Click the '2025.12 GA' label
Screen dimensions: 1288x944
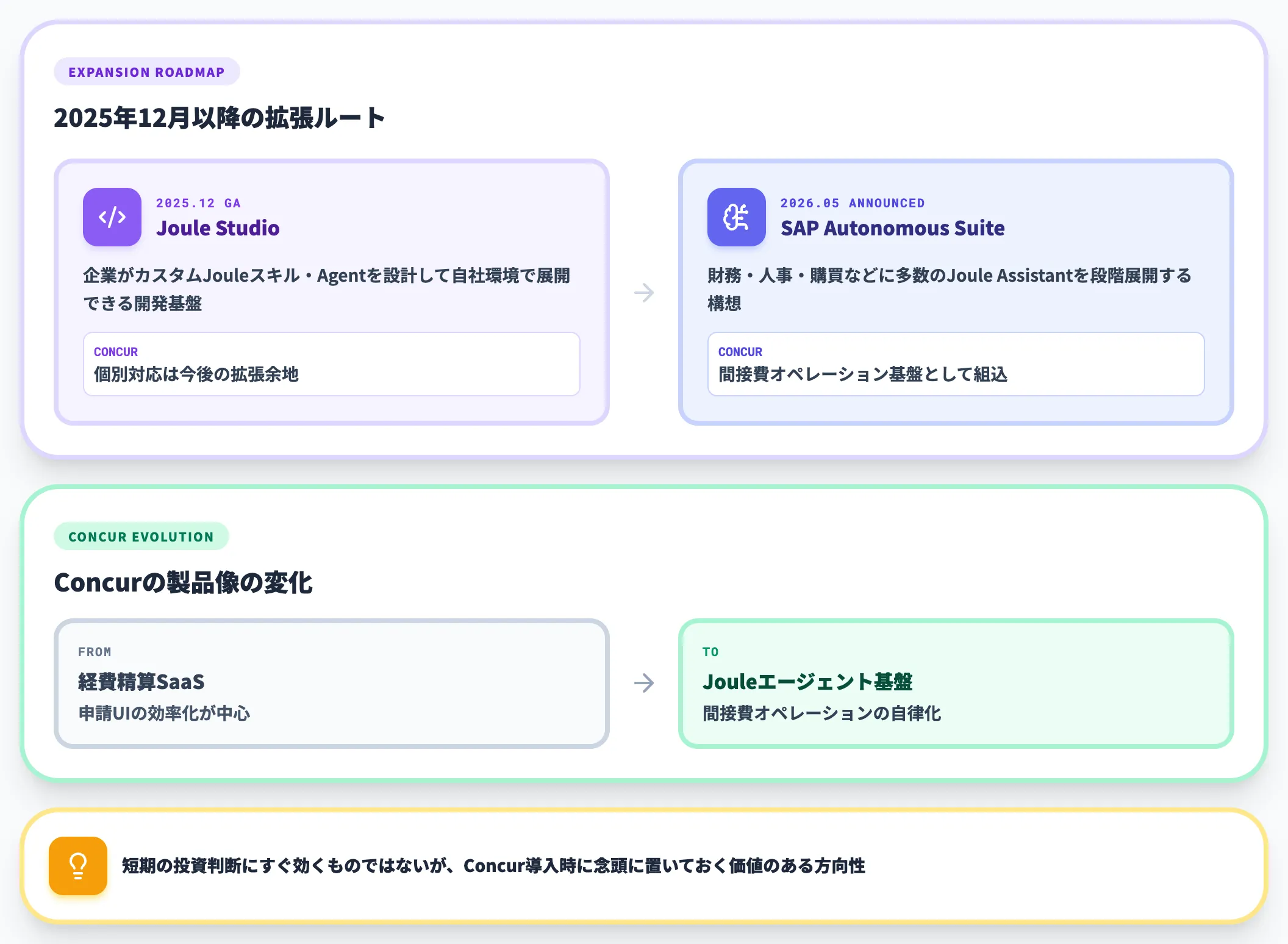click(x=198, y=203)
